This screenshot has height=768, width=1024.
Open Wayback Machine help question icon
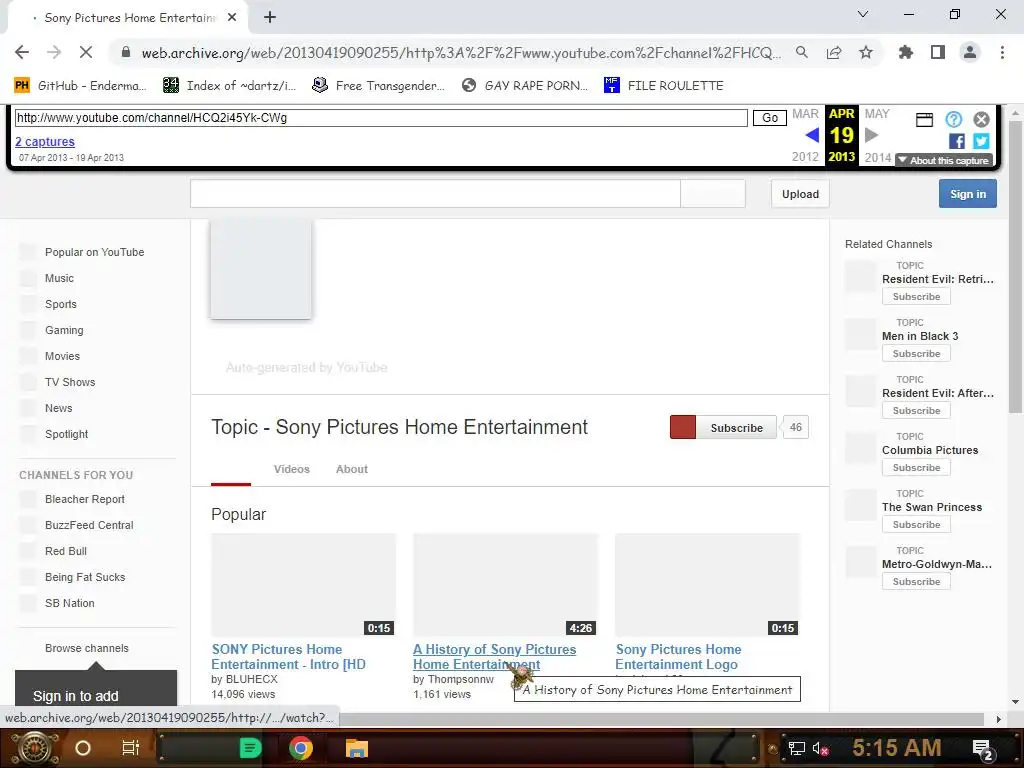point(953,120)
